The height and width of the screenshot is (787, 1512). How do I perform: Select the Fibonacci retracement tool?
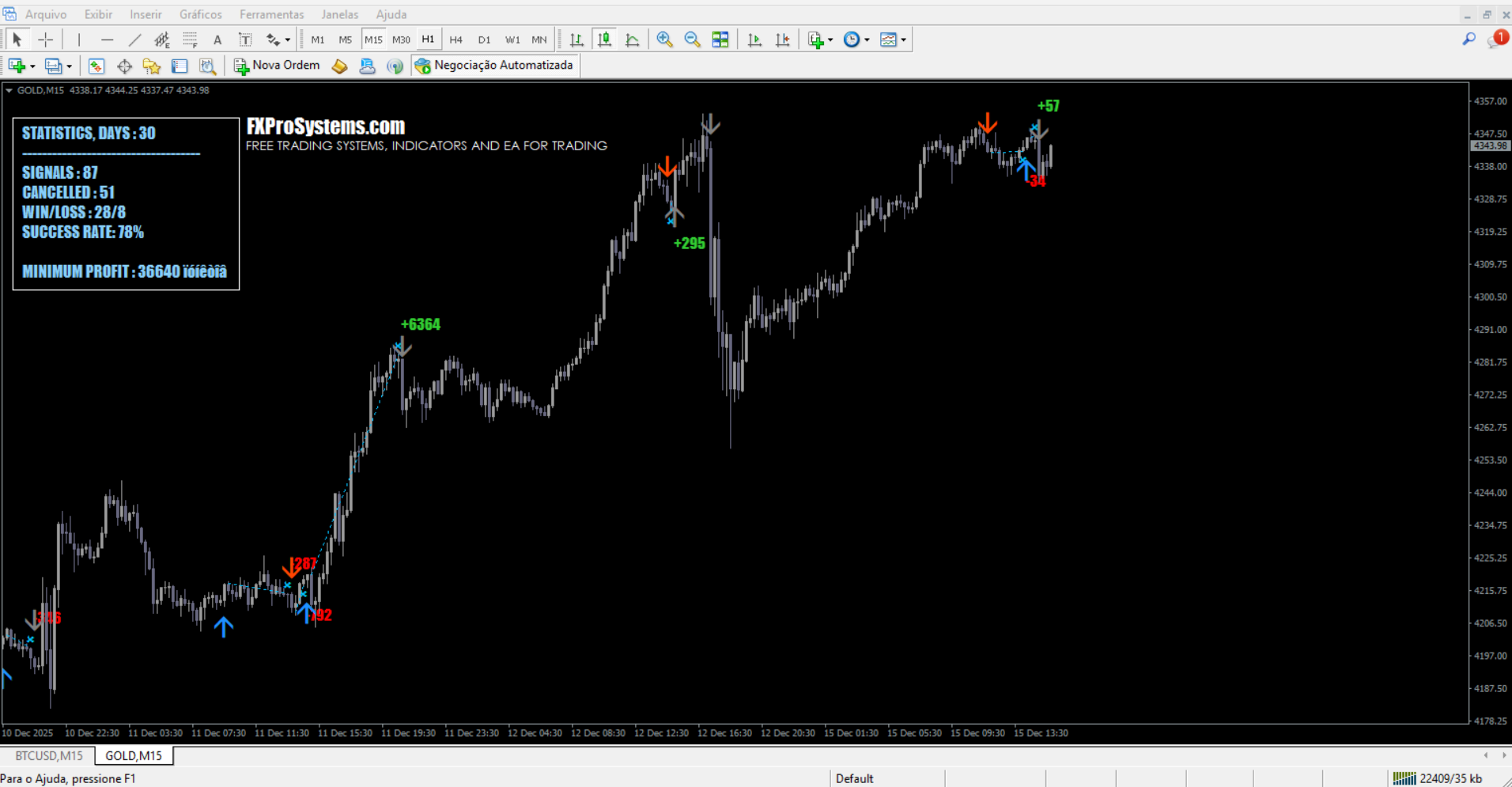(x=190, y=40)
